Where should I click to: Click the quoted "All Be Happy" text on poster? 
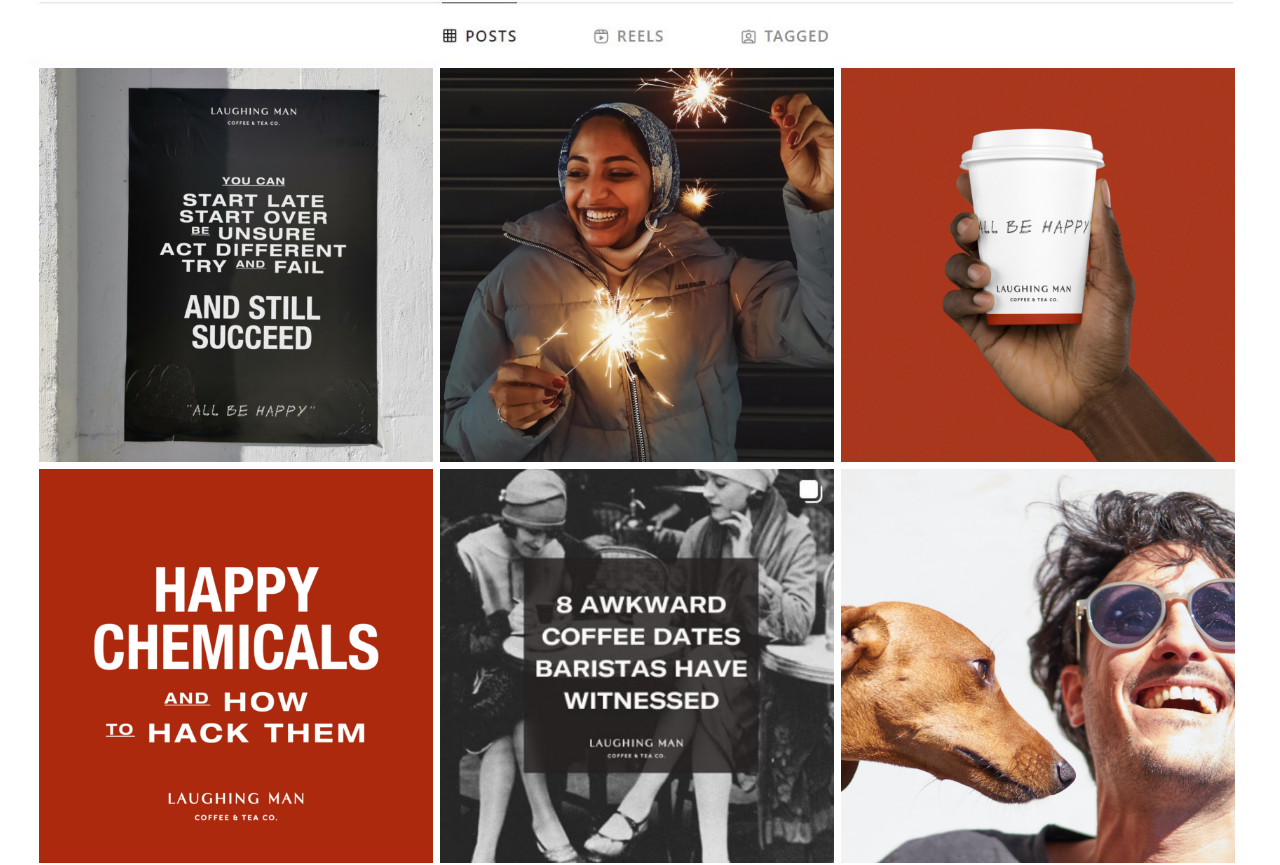click(x=251, y=410)
